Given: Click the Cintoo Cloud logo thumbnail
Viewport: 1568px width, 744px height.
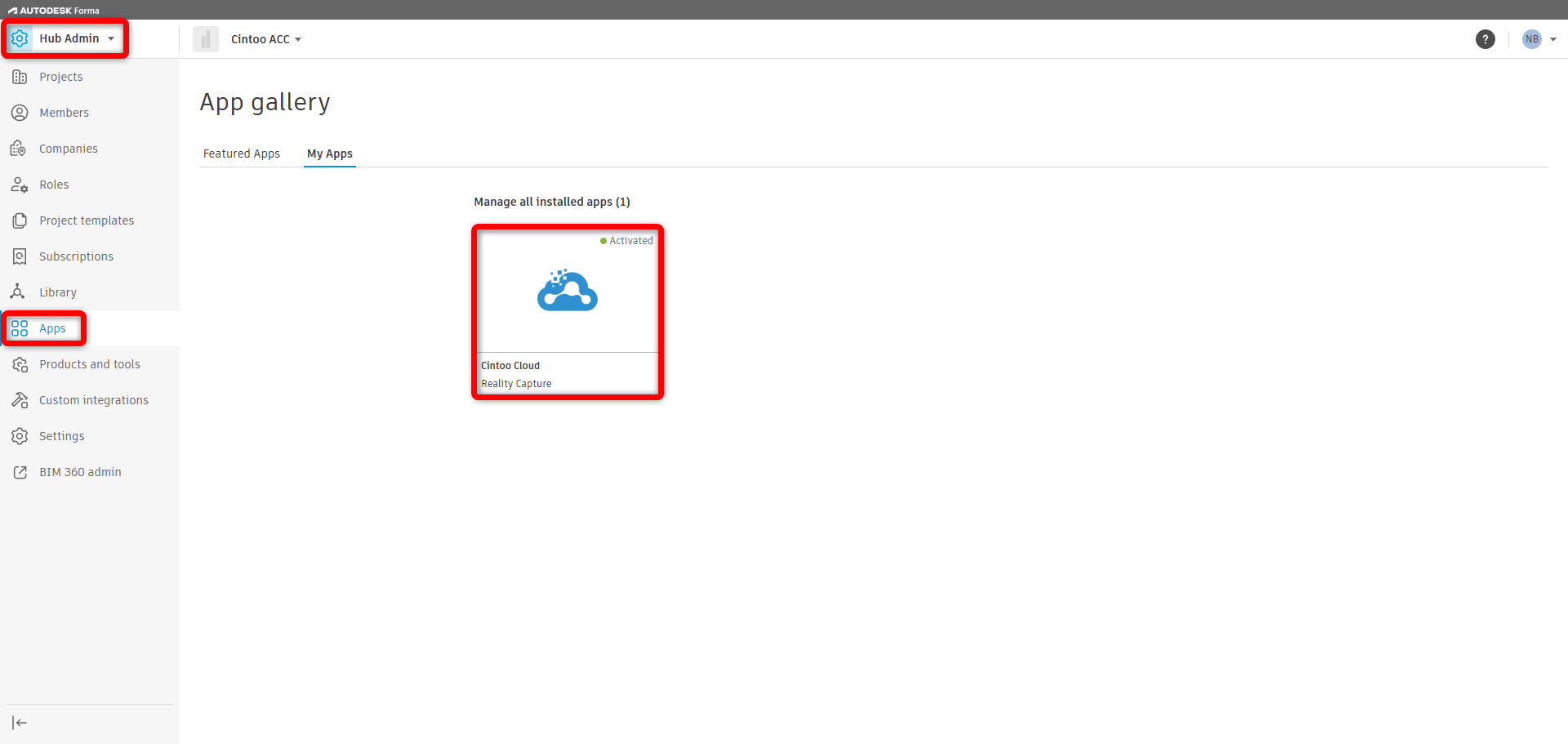Looking at the screenshot, I should point(568,291).
